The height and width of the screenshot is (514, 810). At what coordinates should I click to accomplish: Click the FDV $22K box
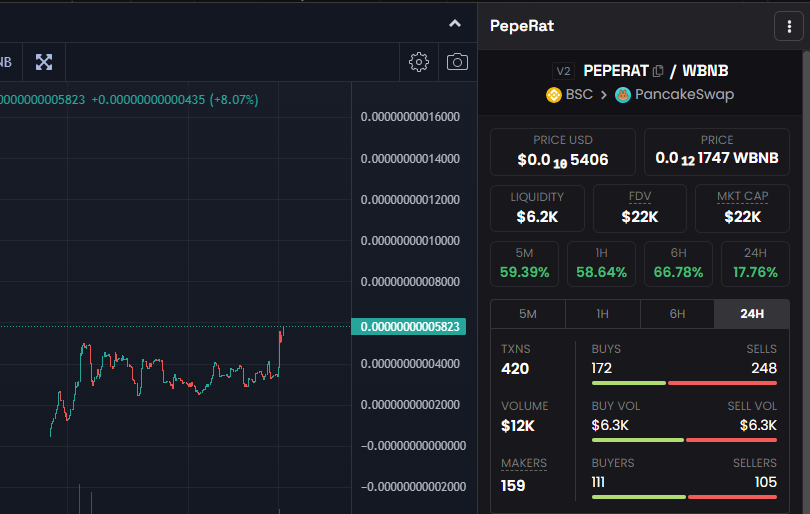[x=640, y=208]
